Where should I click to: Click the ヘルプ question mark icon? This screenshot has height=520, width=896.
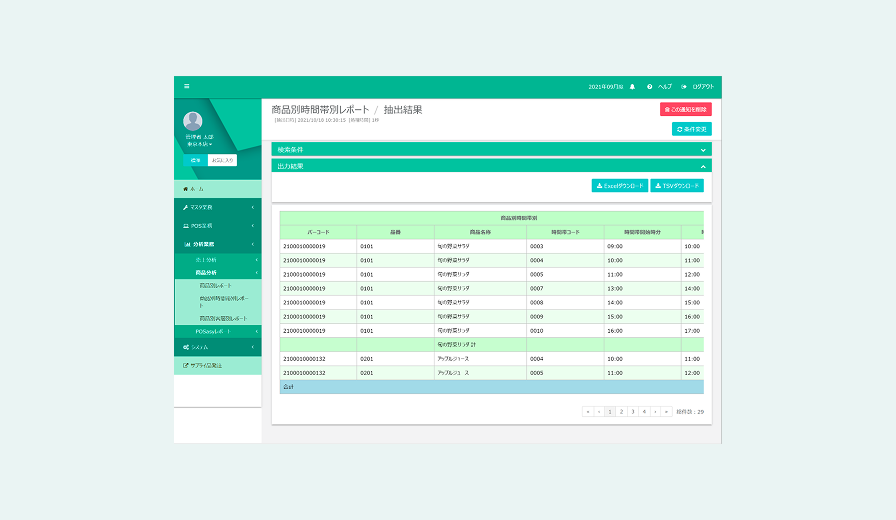pyautogui.click(x=650, y=87)
